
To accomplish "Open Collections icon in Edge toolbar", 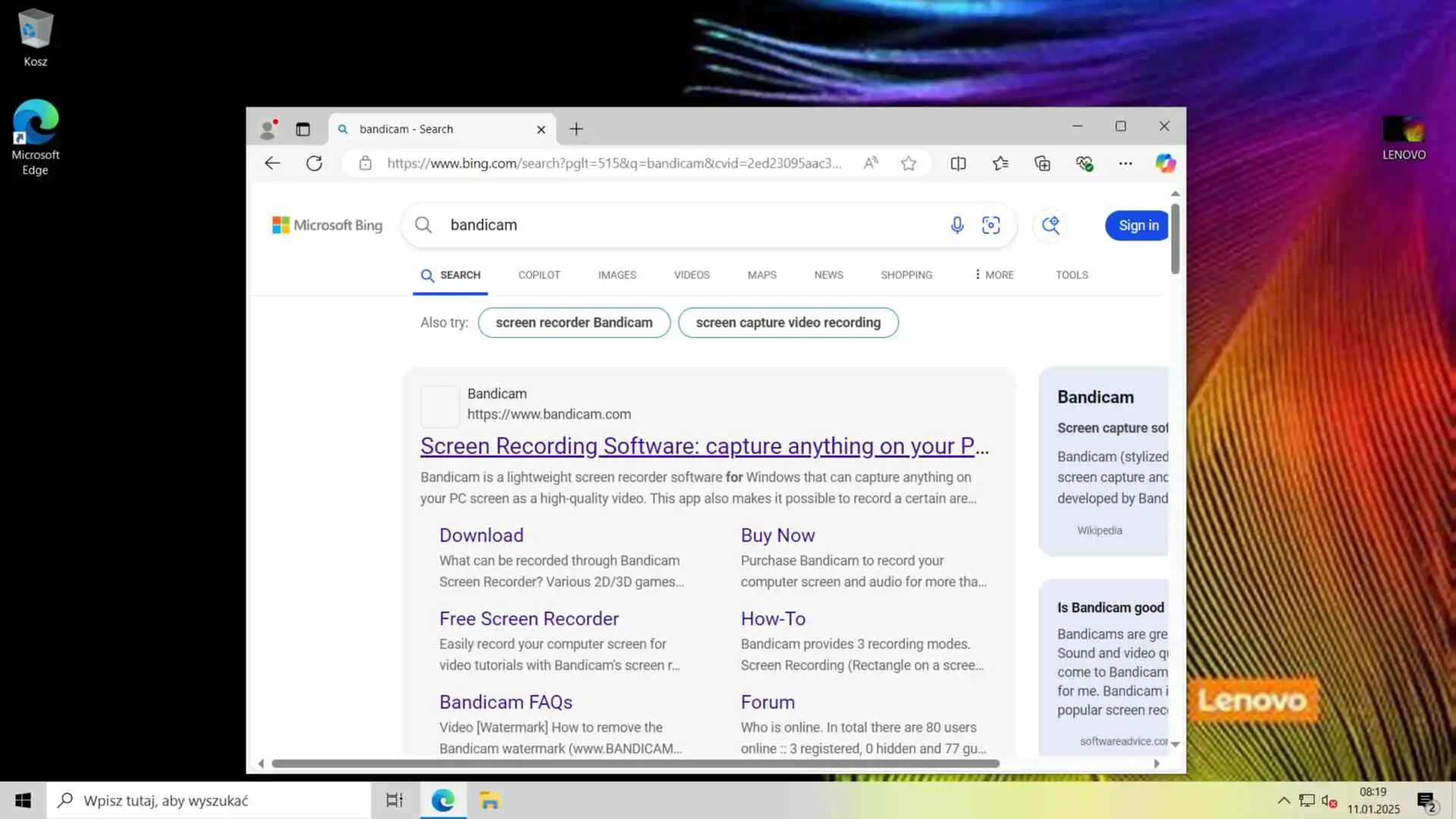I will click(x=1042, y=163).
